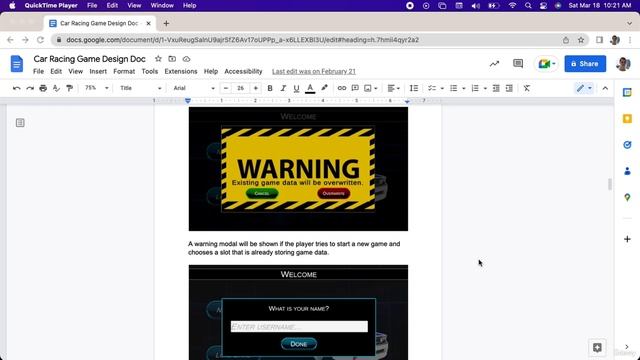The width and height of the screenshot is (640, 360).
Task: Open the Insert menu
Action: pos(98,71)
